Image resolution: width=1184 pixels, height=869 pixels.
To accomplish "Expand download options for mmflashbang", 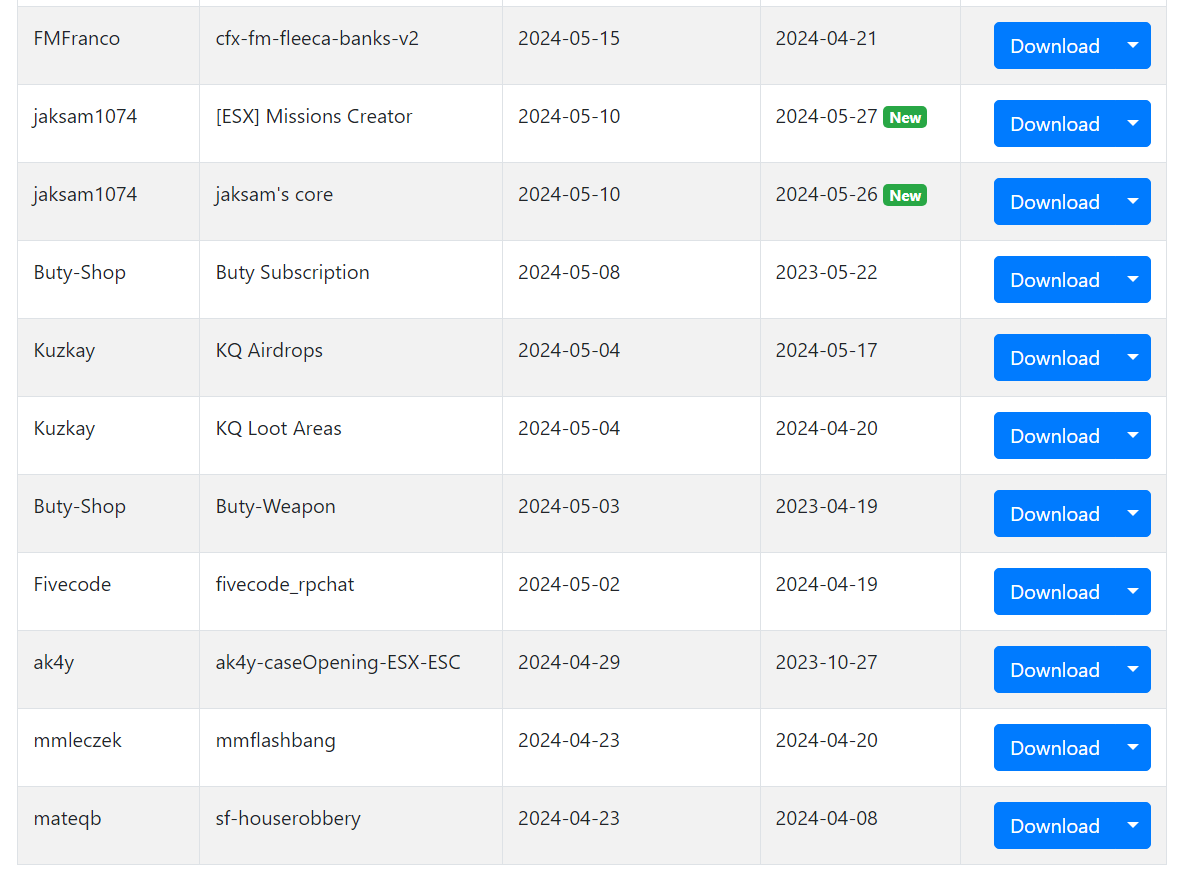I will pos(1133,748).
